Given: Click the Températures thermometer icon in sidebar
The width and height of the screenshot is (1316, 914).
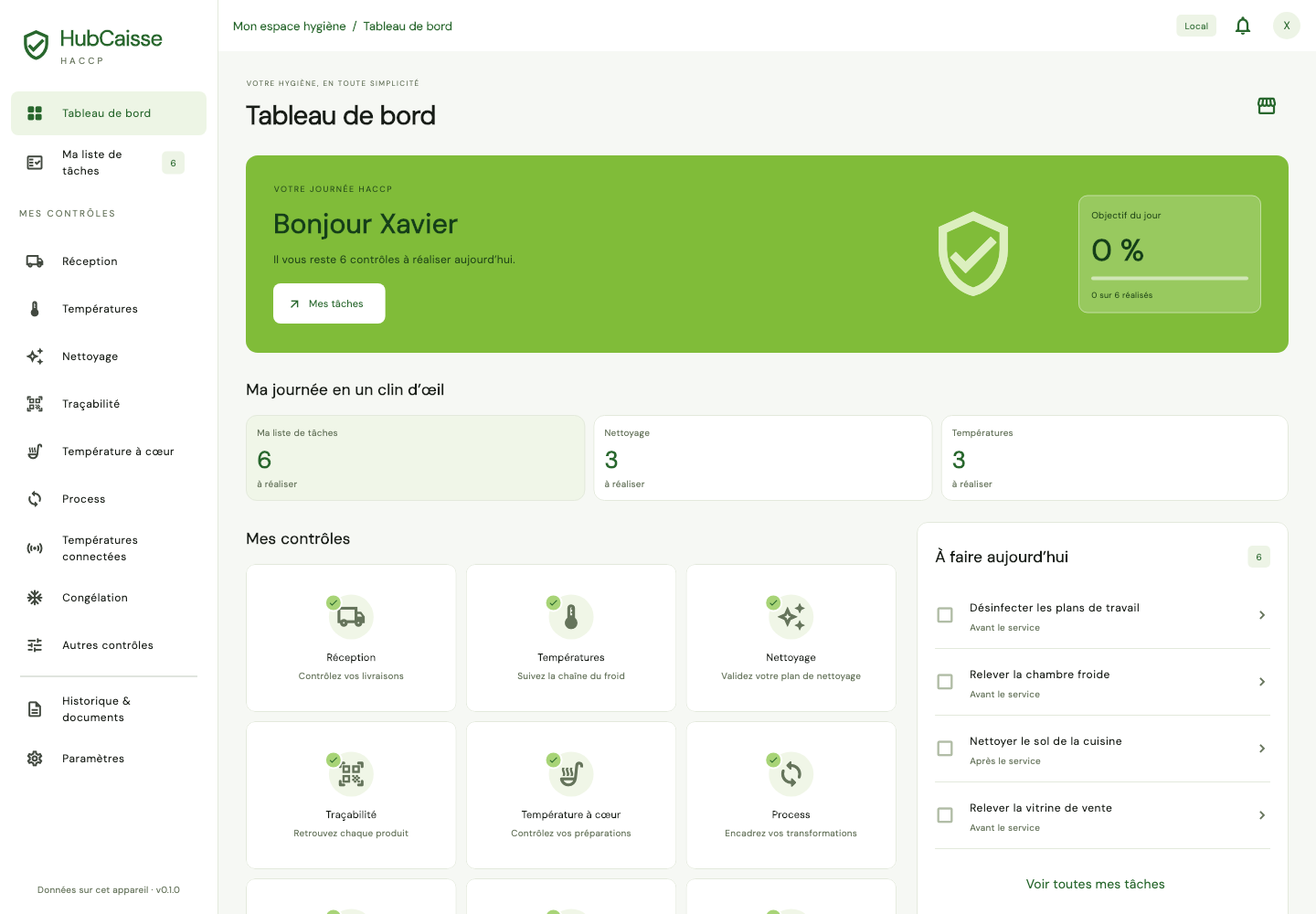Looking at the screenshot, I should pos(35,309).
